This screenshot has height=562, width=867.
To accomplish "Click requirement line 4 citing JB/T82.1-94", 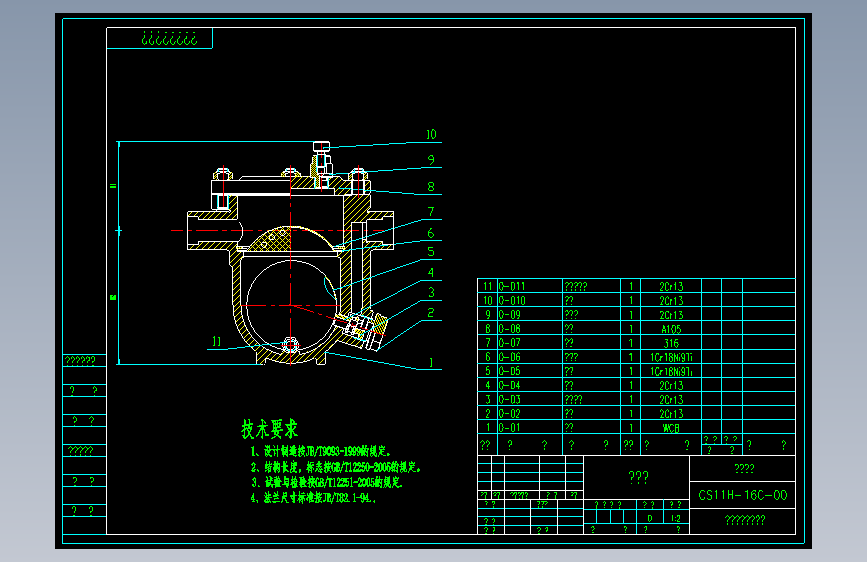I will (x=314, y=498).
